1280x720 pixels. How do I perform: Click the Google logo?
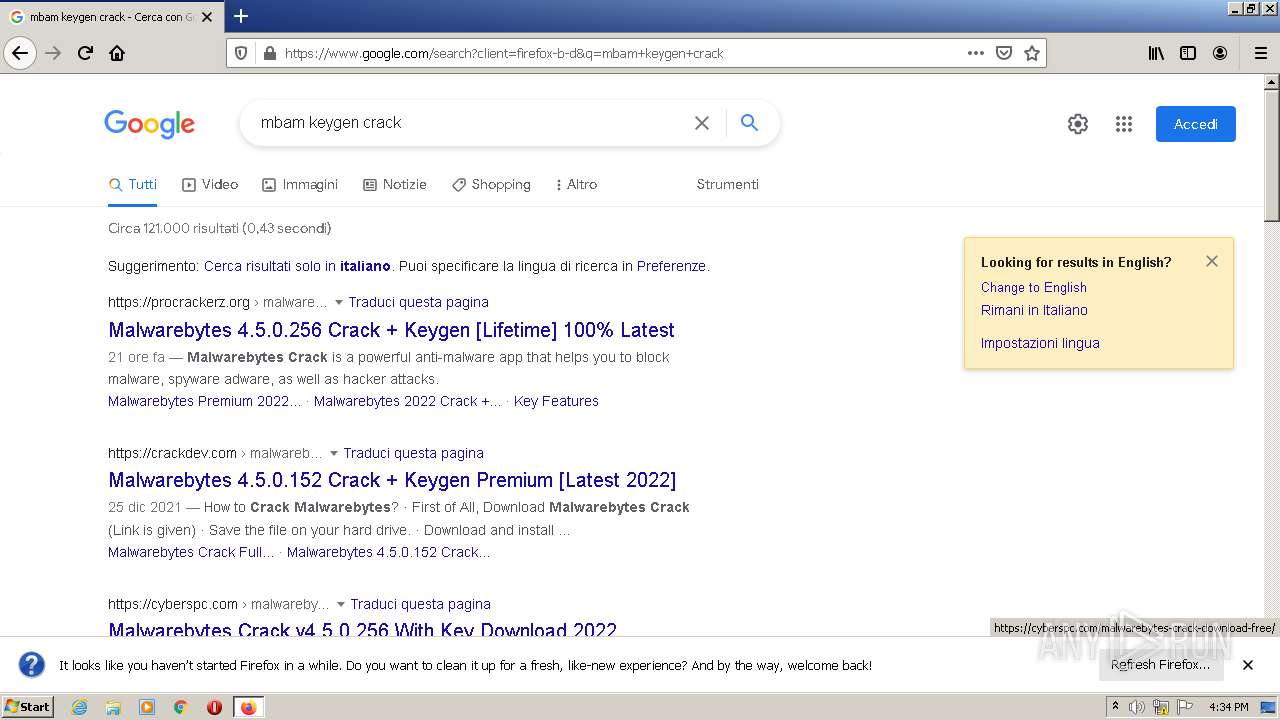click(149, 124)
